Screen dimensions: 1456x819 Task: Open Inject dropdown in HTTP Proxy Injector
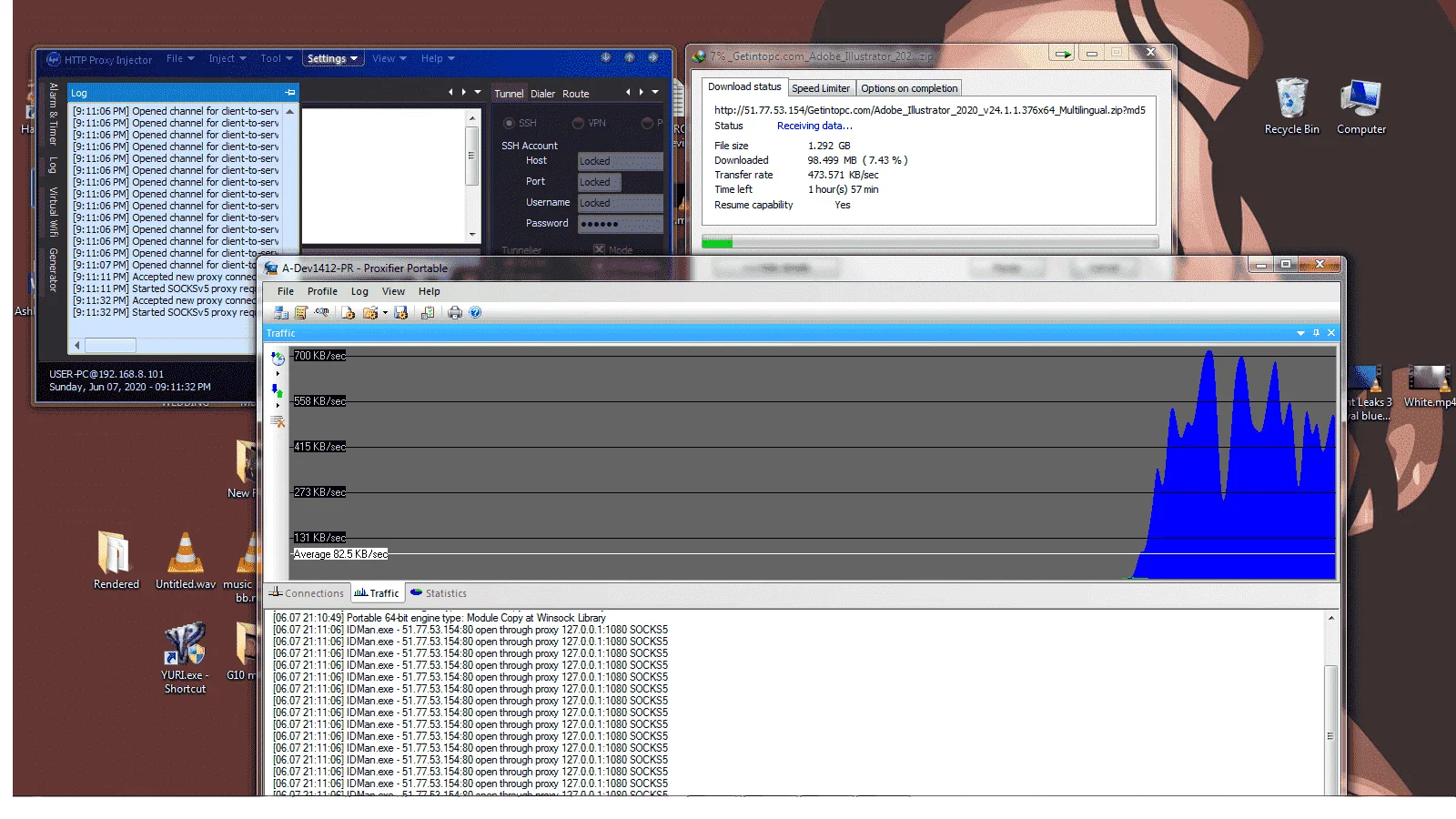[227, 58]
